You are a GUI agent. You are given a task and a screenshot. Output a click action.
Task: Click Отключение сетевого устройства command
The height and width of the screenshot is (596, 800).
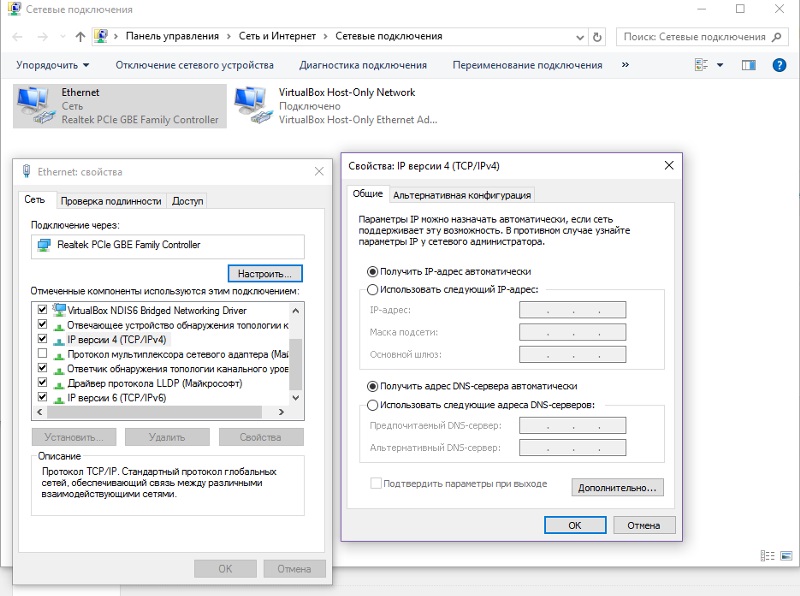click(x=194, y=65)
